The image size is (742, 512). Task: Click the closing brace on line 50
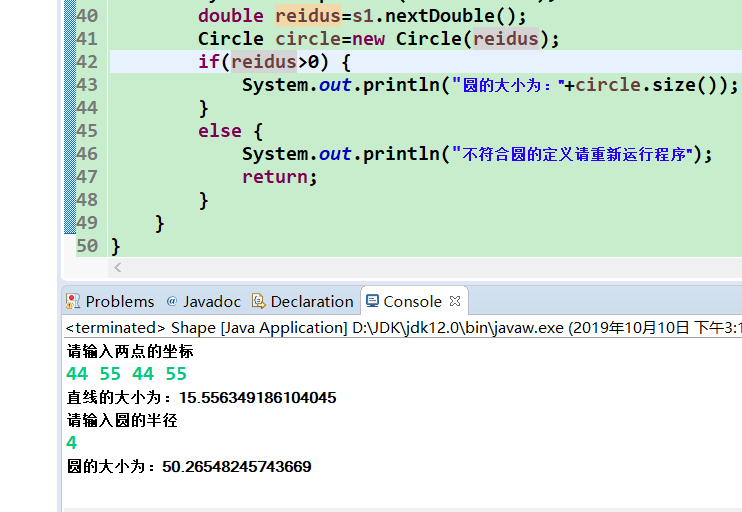click(115, 246)
